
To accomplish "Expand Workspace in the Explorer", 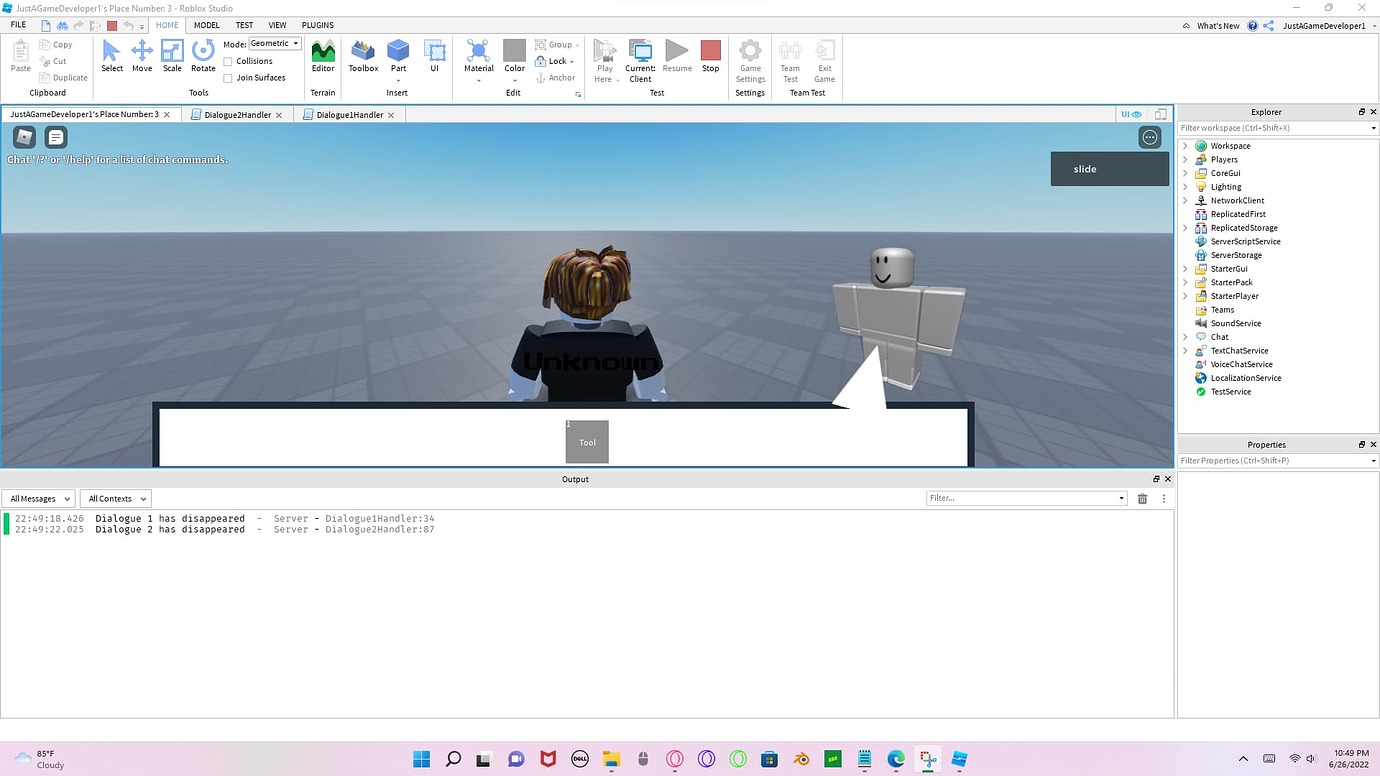I will click(x=1186, y=145).
